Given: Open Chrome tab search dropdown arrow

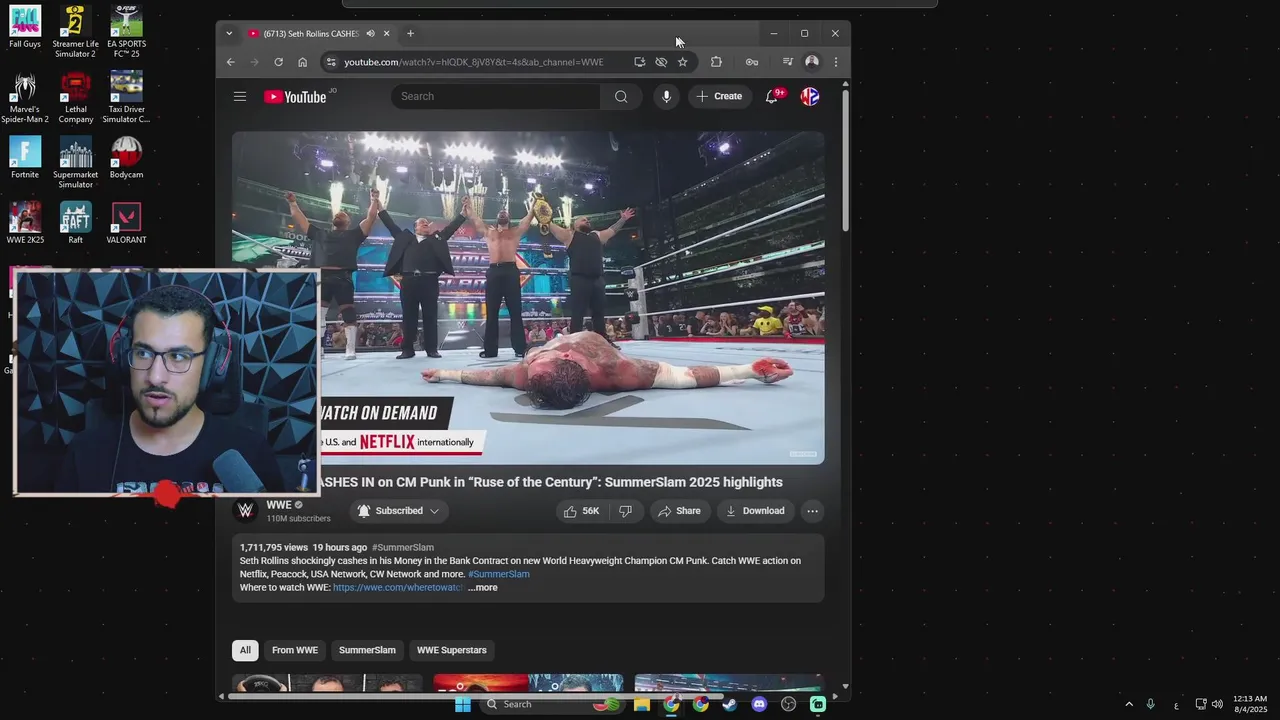Looking at the screenshot, I should 229,34.
